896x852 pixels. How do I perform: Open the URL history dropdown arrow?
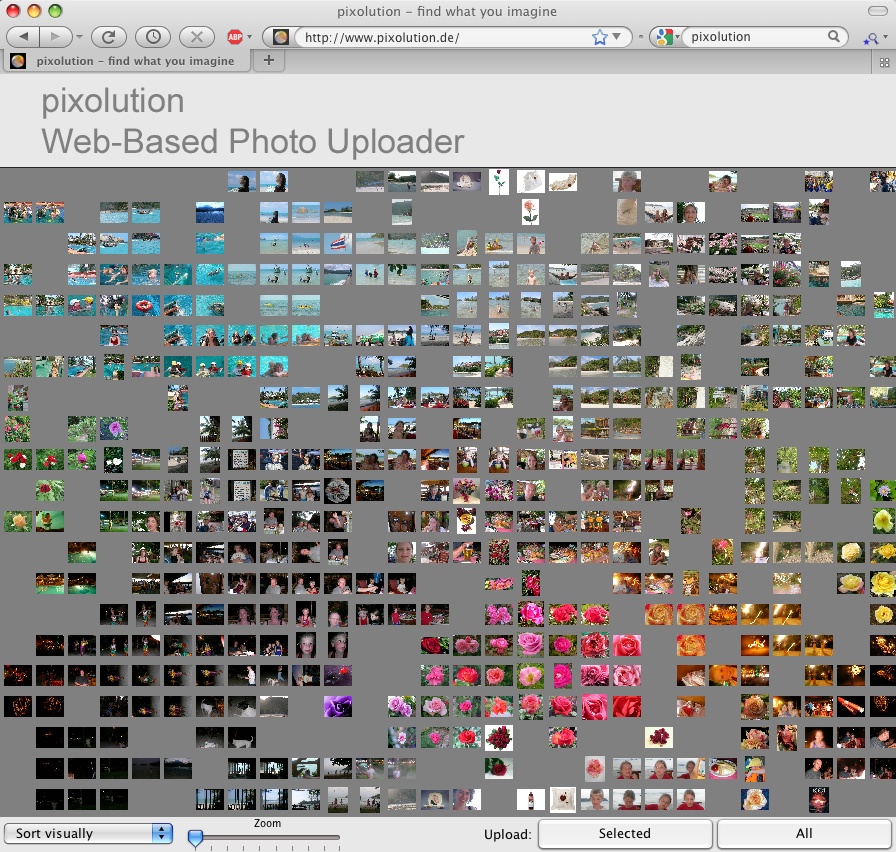click(617, 37)
